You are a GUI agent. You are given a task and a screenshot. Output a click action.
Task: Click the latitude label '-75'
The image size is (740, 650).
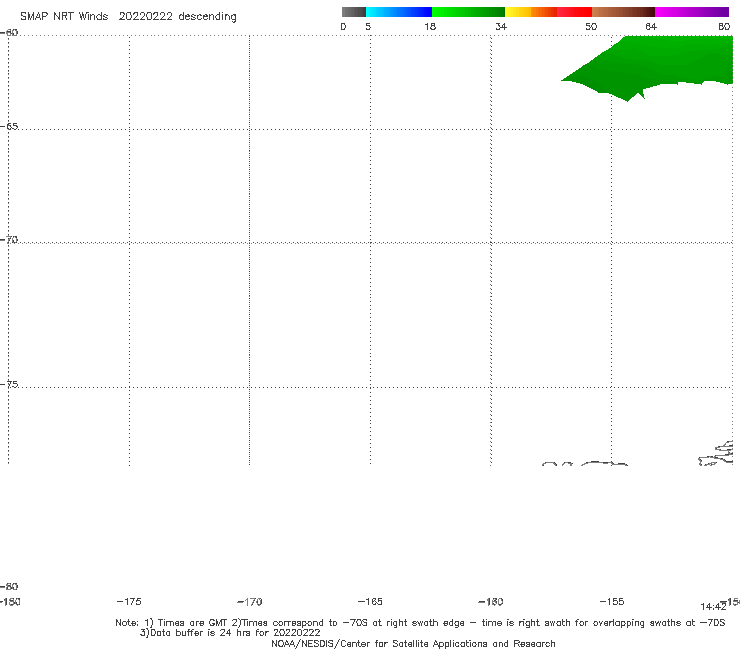[9, 384]
